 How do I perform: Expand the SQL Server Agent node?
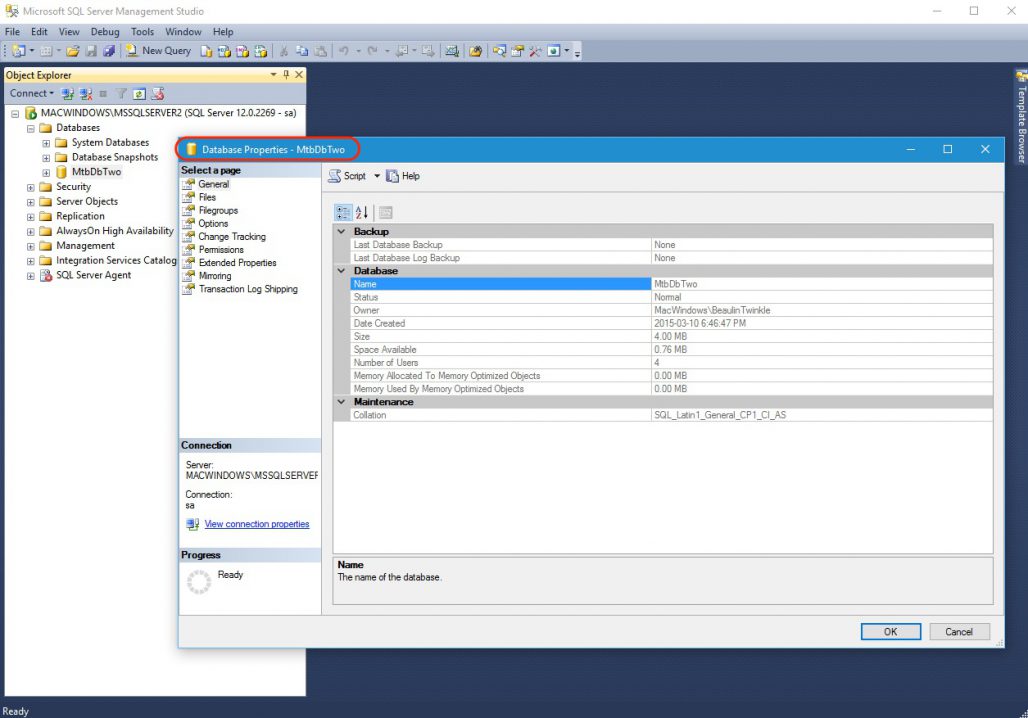tap(30, 276)
